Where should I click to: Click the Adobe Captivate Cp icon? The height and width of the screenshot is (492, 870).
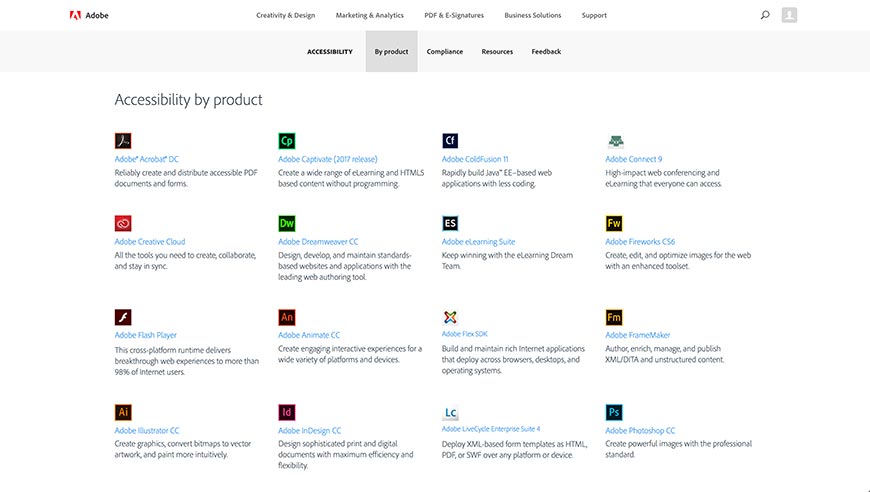pos(287,141)
